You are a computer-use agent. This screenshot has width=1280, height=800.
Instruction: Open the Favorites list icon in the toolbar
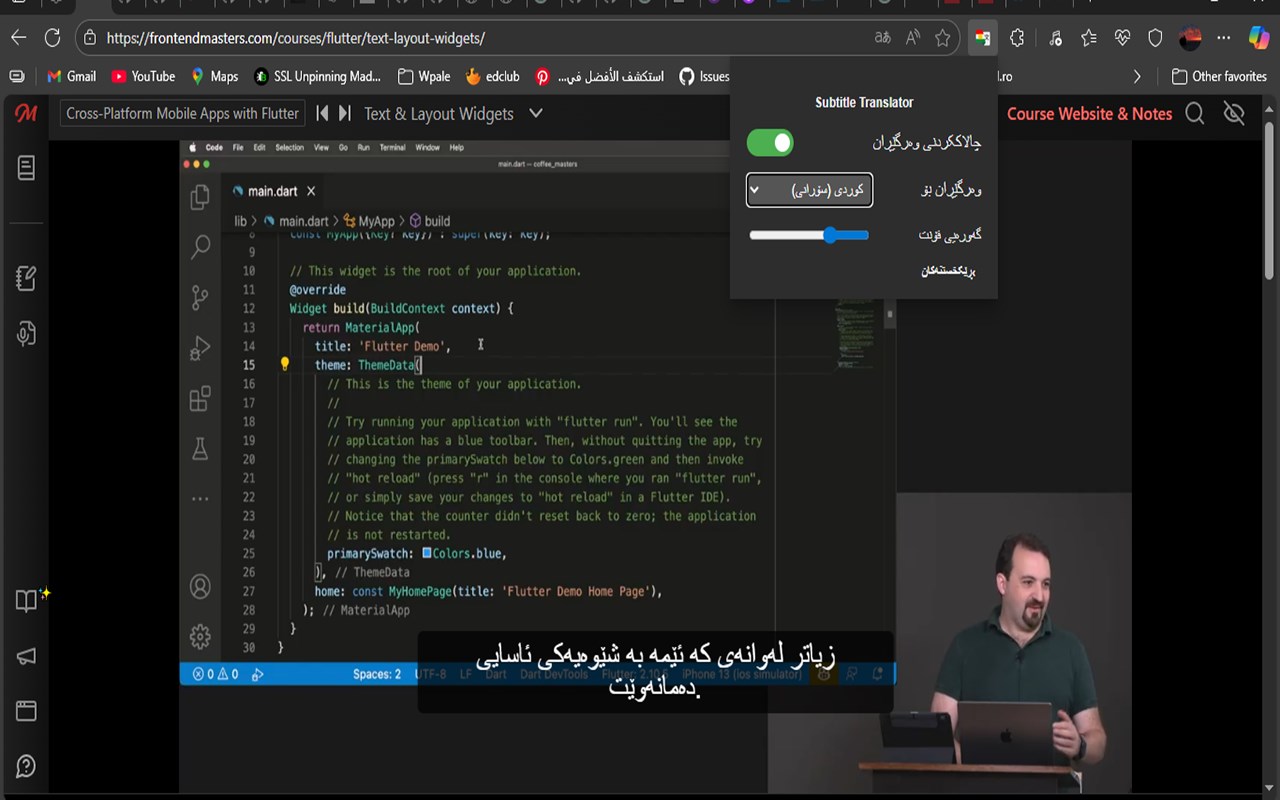(1089, 38)
